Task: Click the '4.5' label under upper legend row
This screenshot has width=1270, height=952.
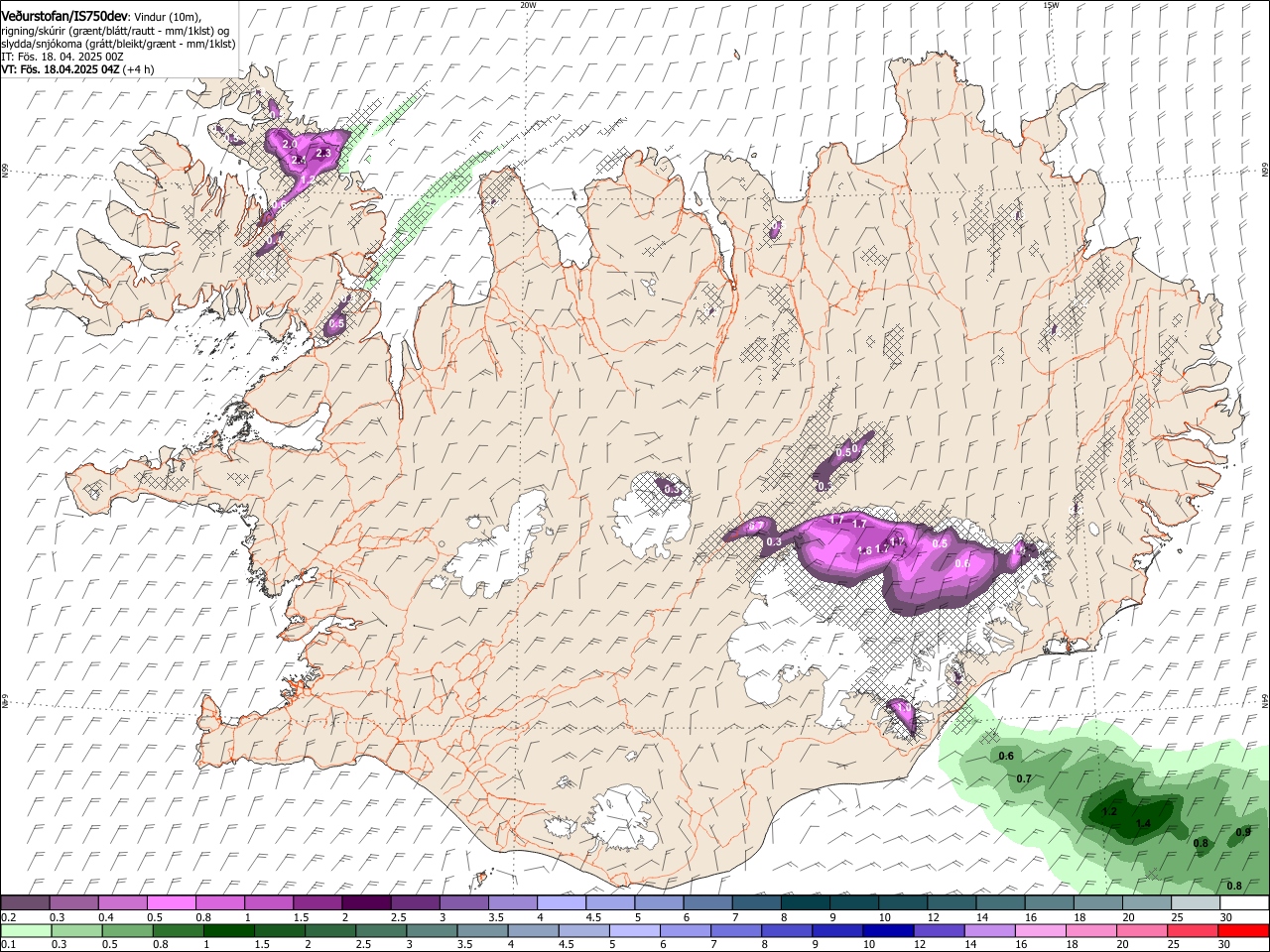Action: pyautogui.click(x=593, y=917)
